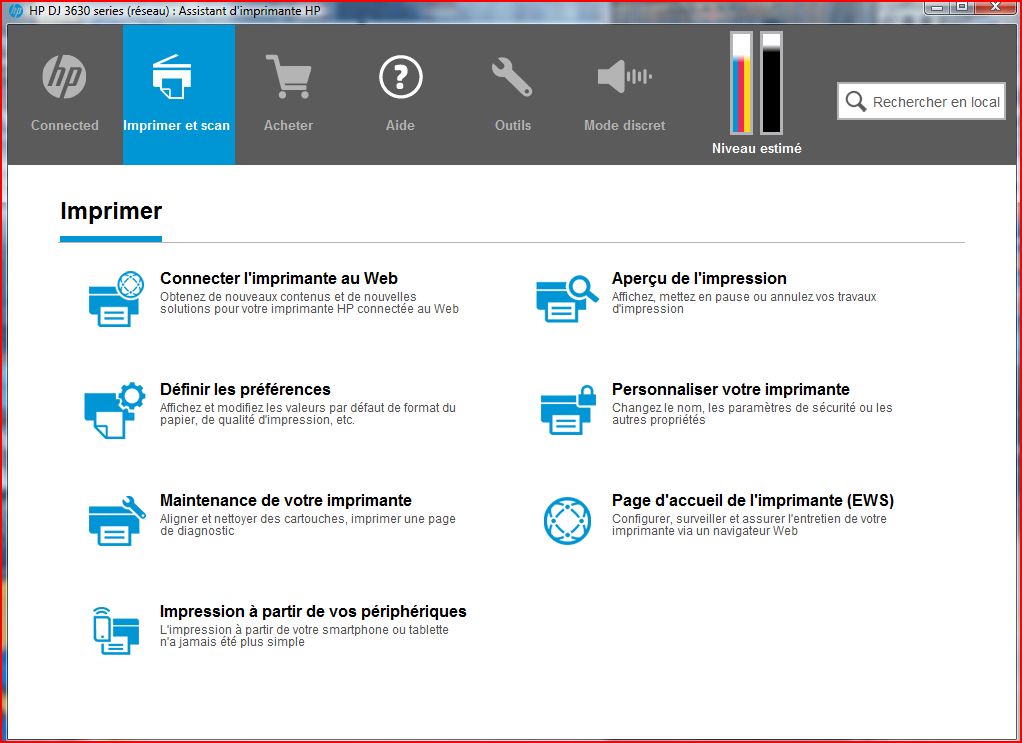This screenshot has height=743, width=1022.
Task: Click the Rechercher en local search field
Action: click(x=922, y=101)
